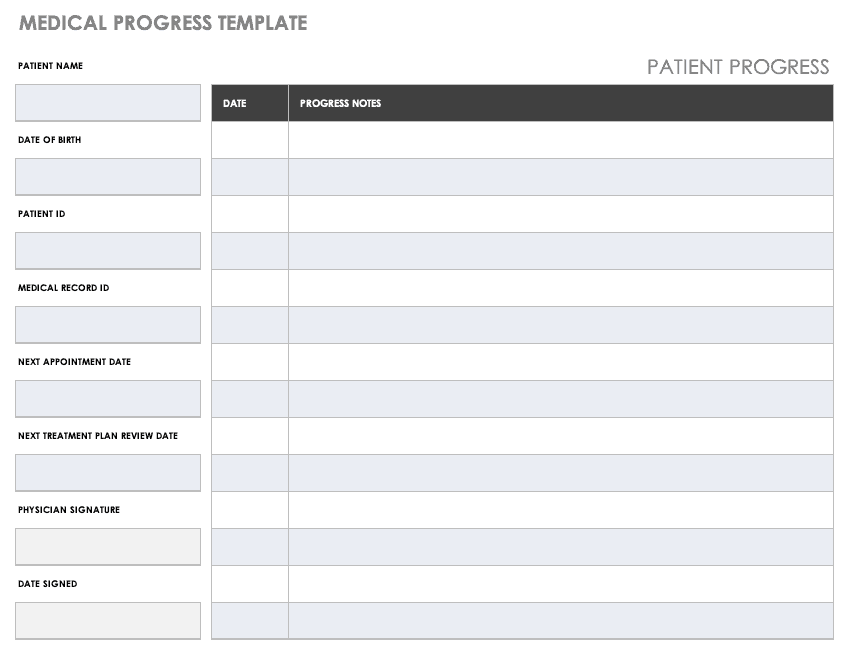Screen dimensions: 851x667
Task: Click the second Progress Notes row
Action: [560, 177]
